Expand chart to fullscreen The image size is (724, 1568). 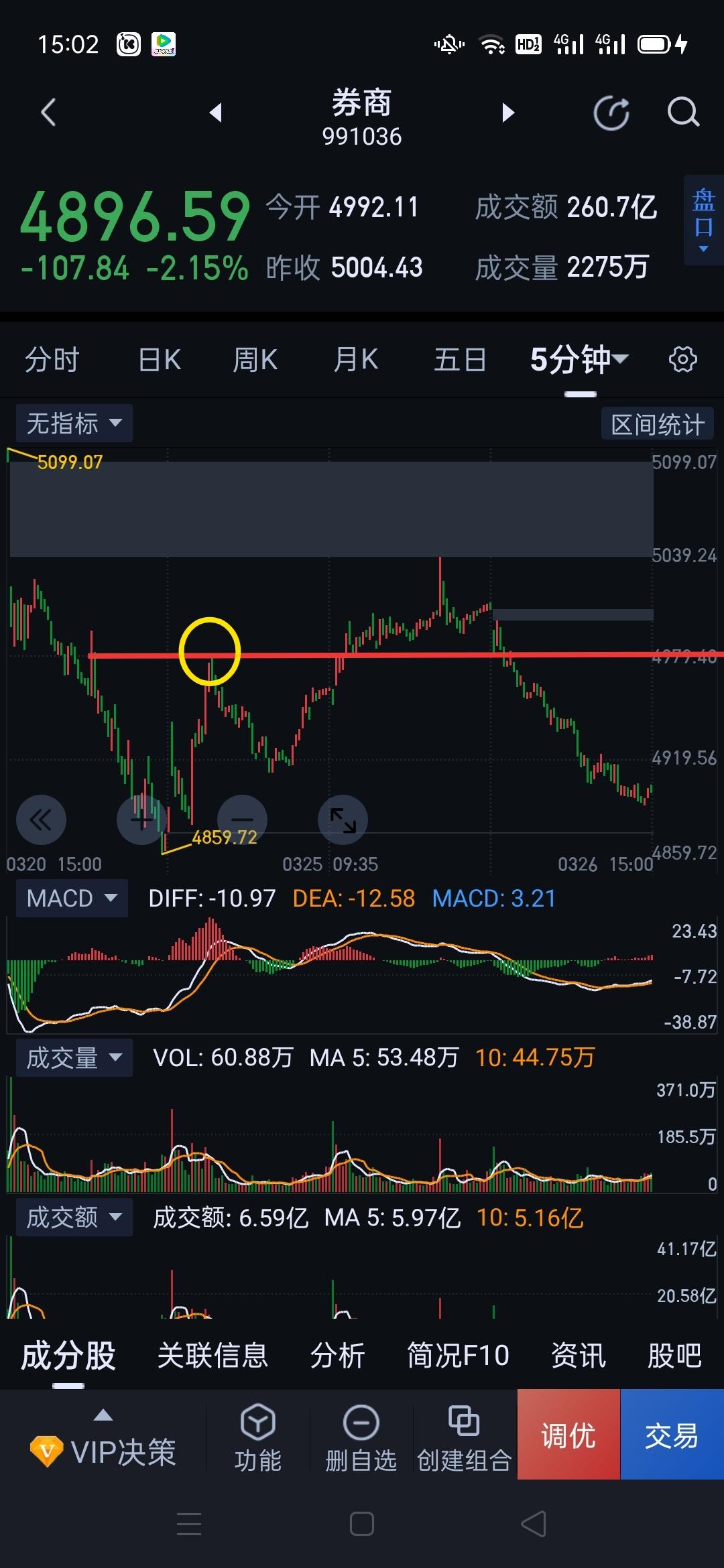pos(343,820)
